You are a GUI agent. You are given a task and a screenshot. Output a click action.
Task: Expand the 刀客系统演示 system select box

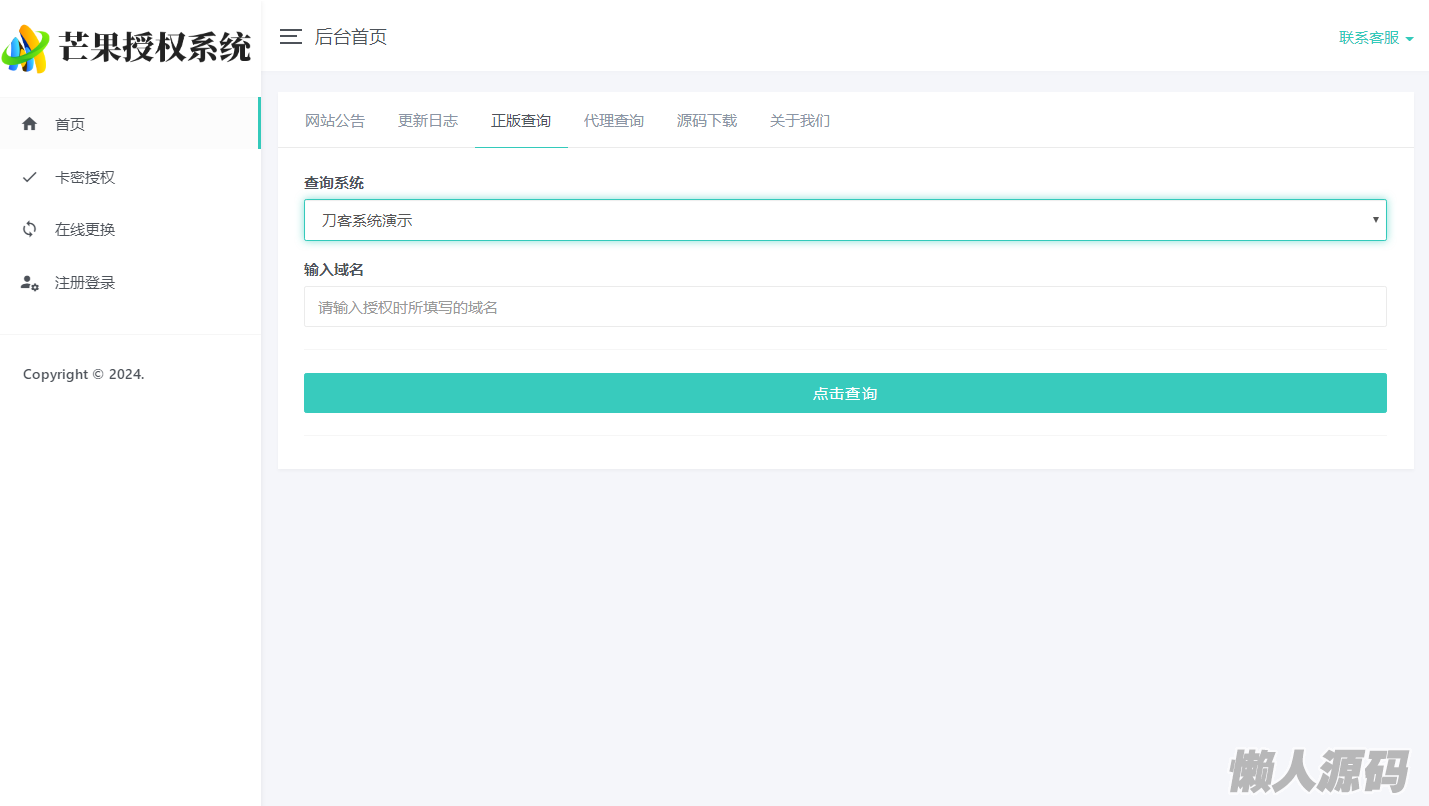[845, 220]
